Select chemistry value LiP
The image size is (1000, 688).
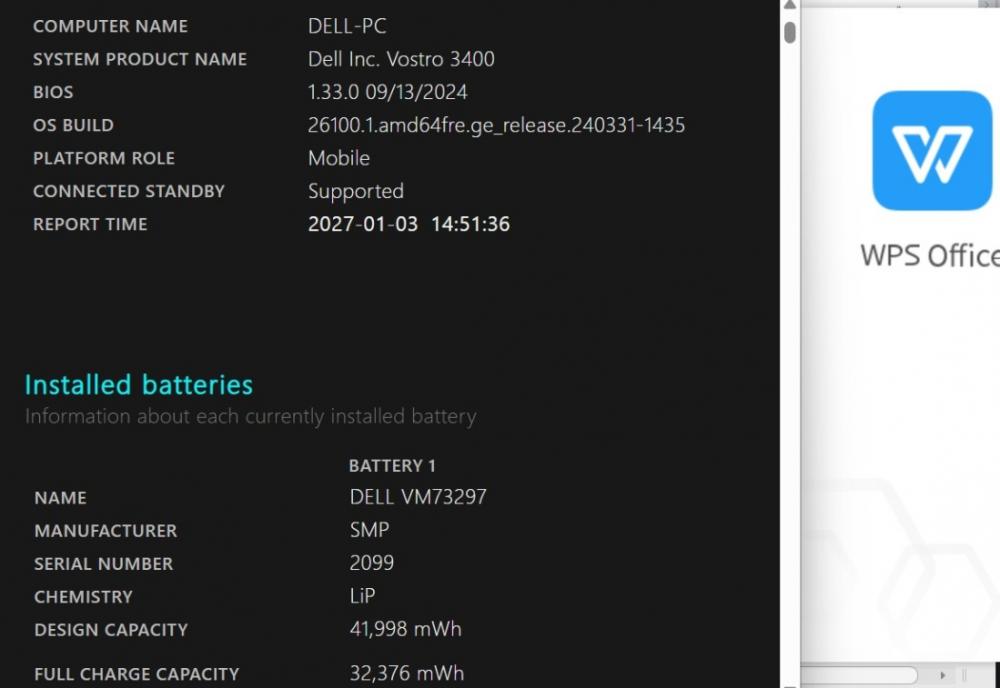pyautogui.click(x=362, y=596)
